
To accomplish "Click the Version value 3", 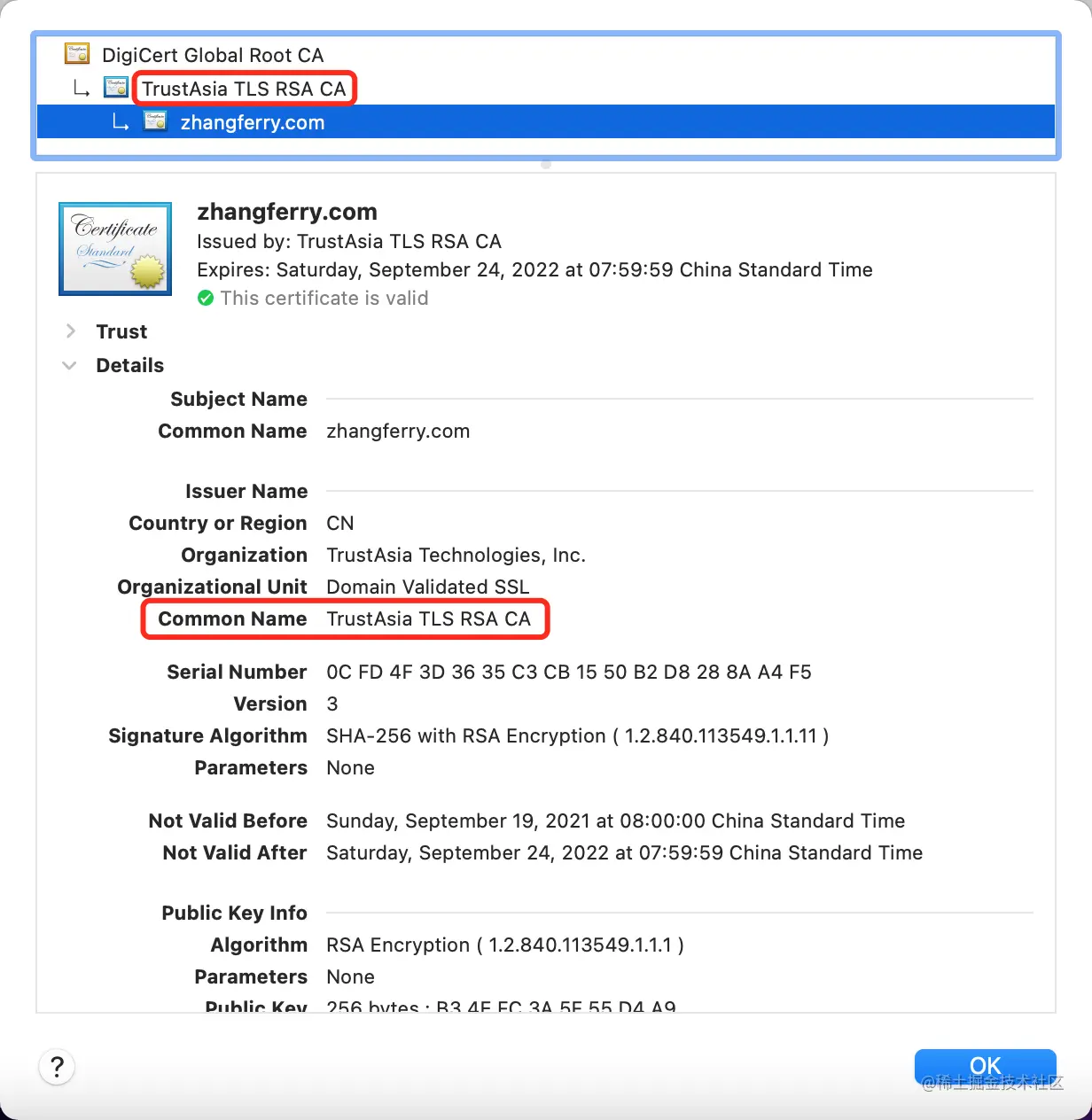I will coord(332,704).
